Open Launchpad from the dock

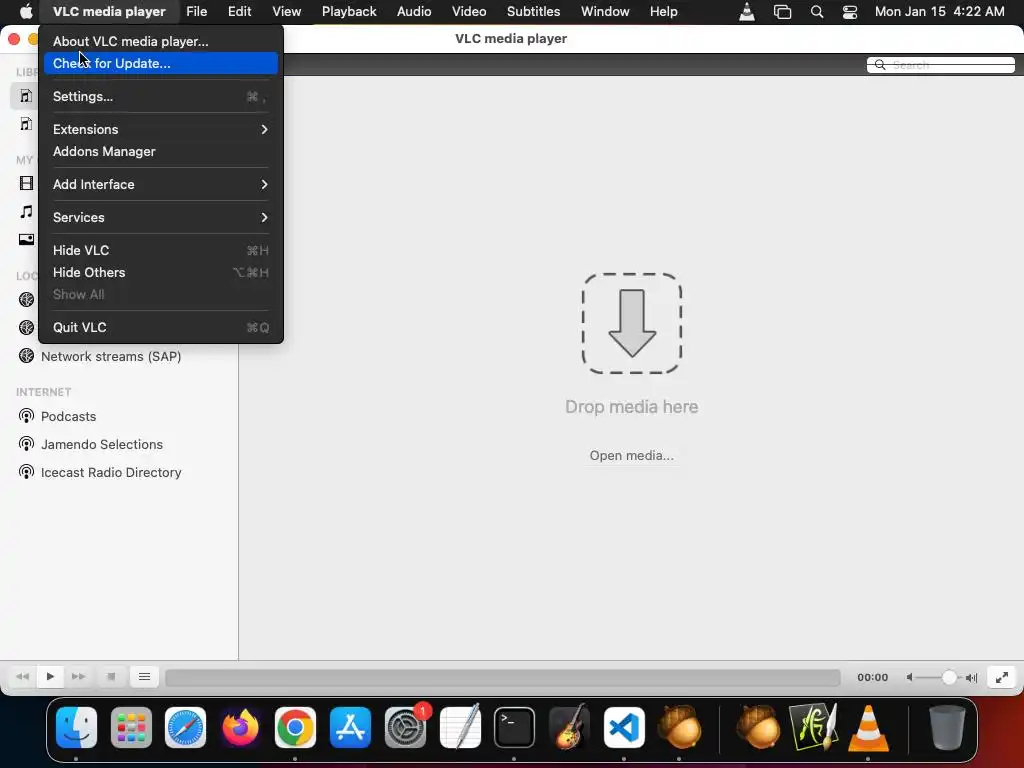[x=131, y=727]
